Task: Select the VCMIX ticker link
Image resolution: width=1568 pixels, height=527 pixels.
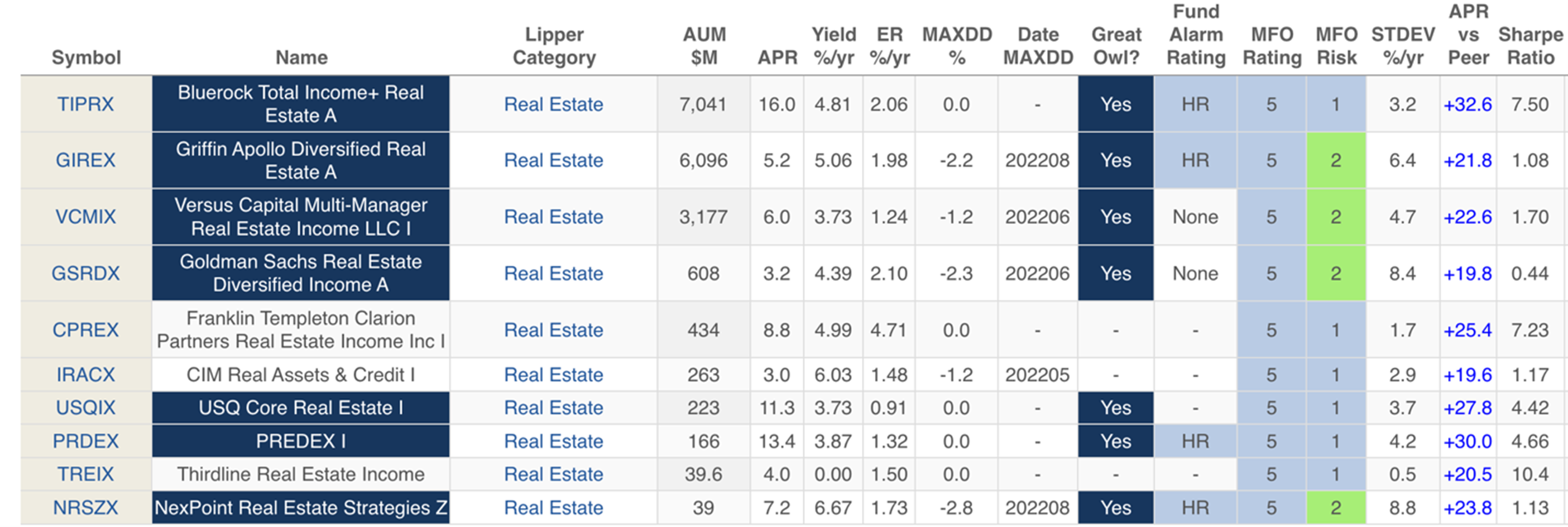Action: pyautogui.click(x=85, y=217)
